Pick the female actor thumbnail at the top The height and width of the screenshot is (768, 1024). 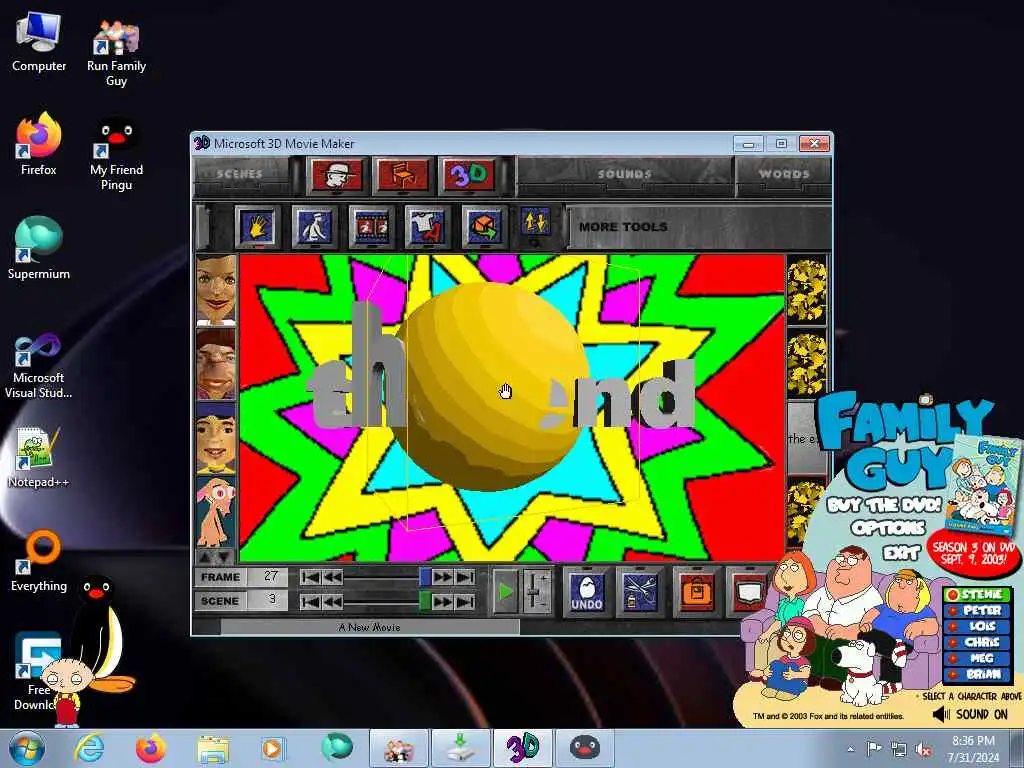tap(216, 290)
